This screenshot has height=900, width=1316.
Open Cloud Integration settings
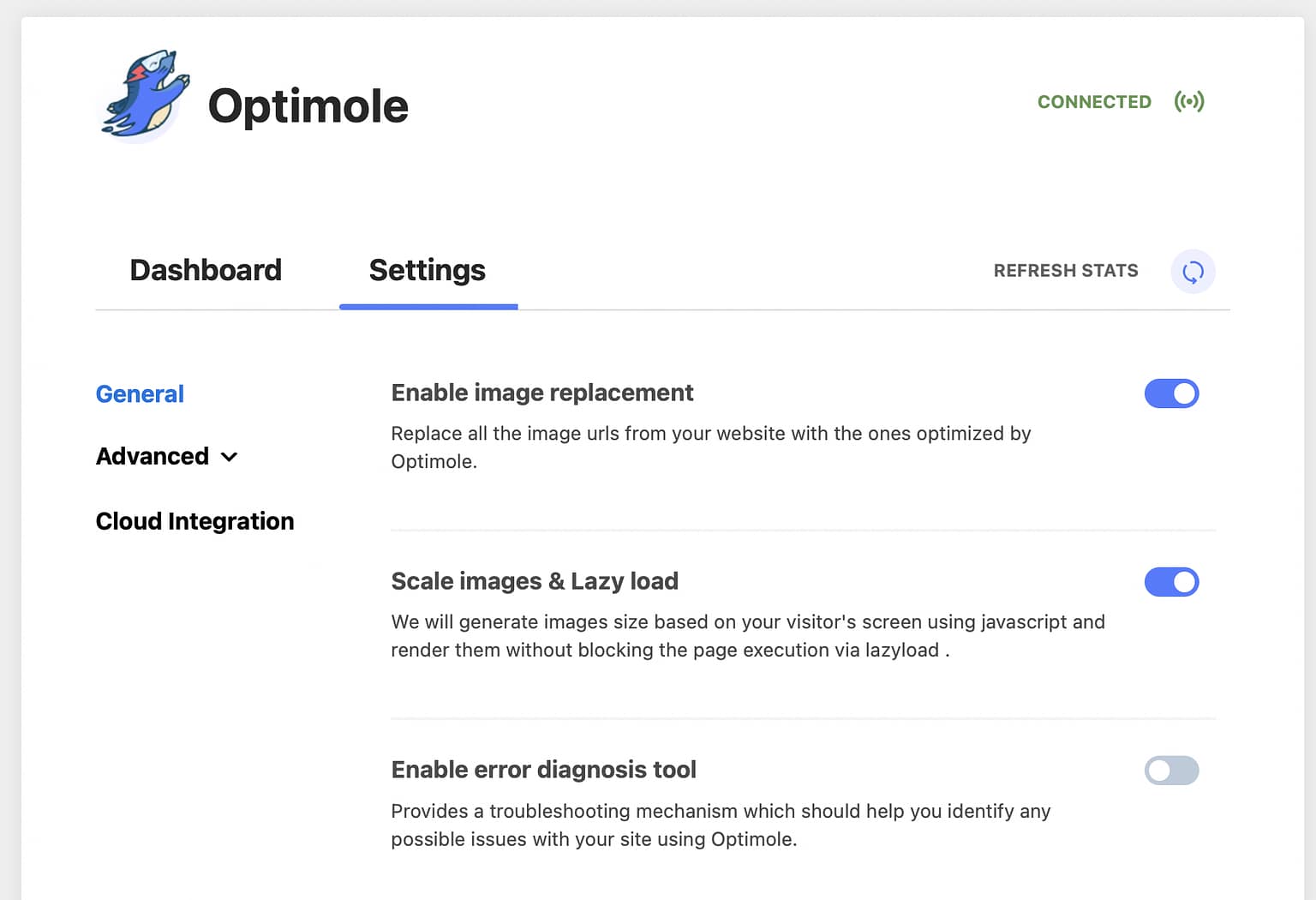click(x=194, y=520)
